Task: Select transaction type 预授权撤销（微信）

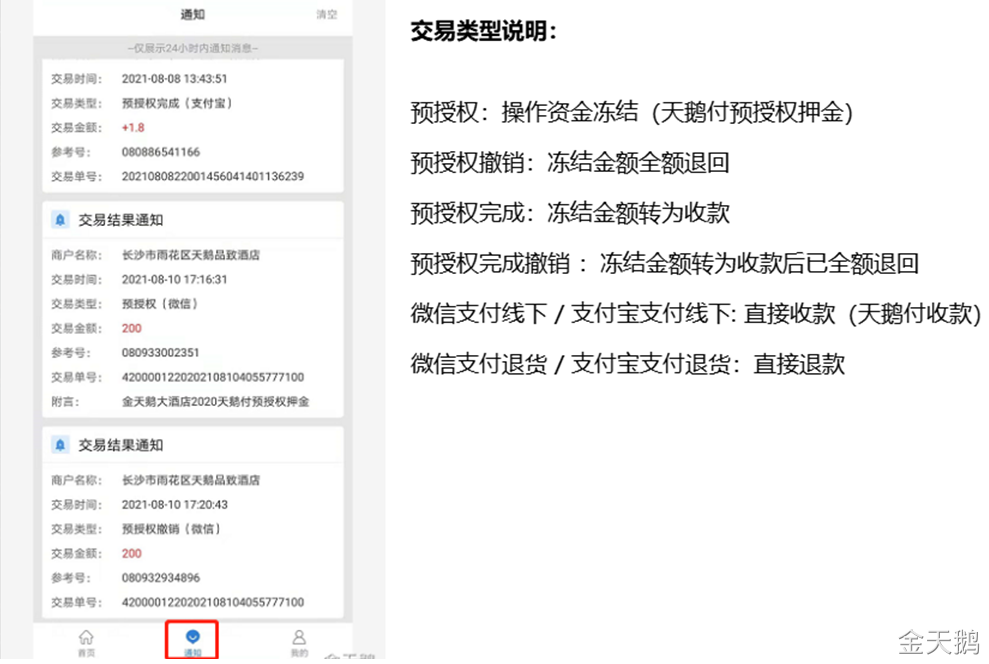Action: point(171,528)
